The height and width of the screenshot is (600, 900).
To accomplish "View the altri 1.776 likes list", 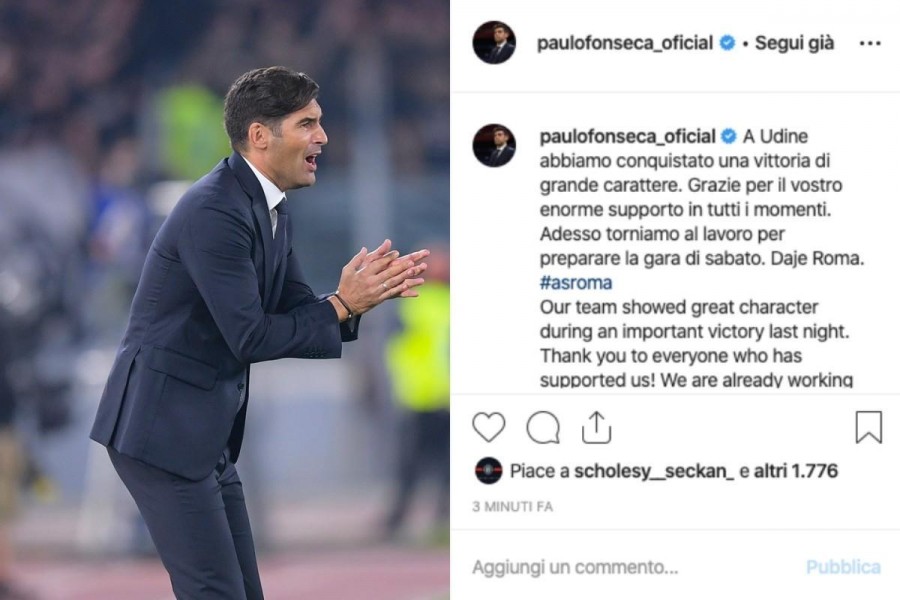I will [796, 471].
